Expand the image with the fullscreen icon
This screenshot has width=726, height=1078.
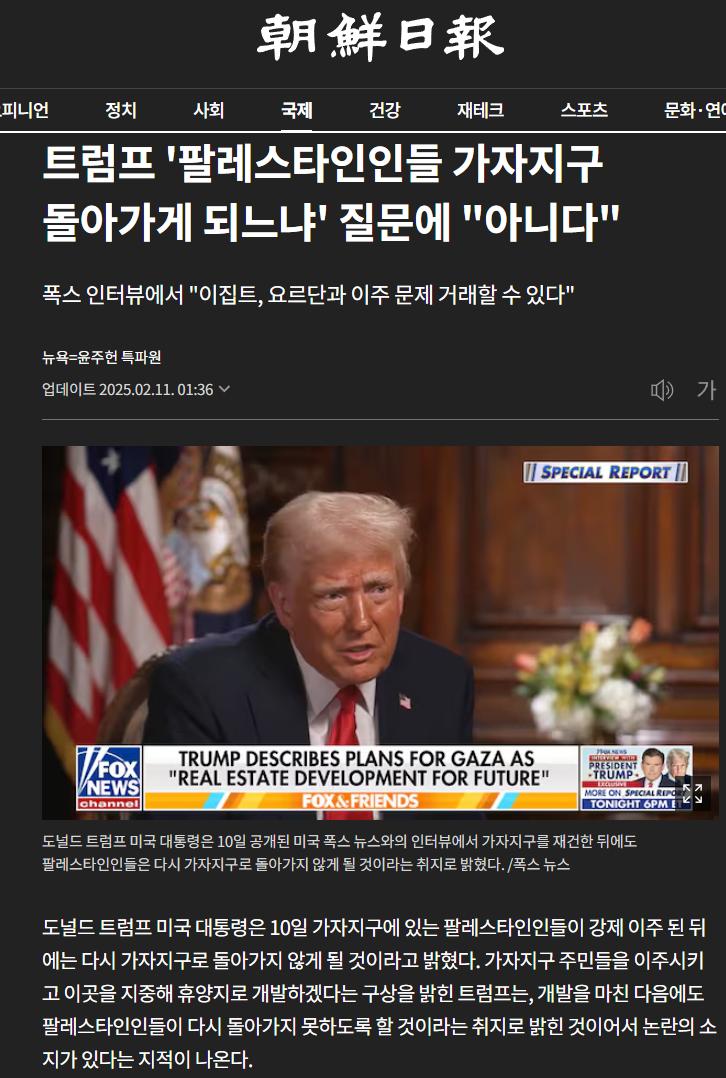click(692, 793)
